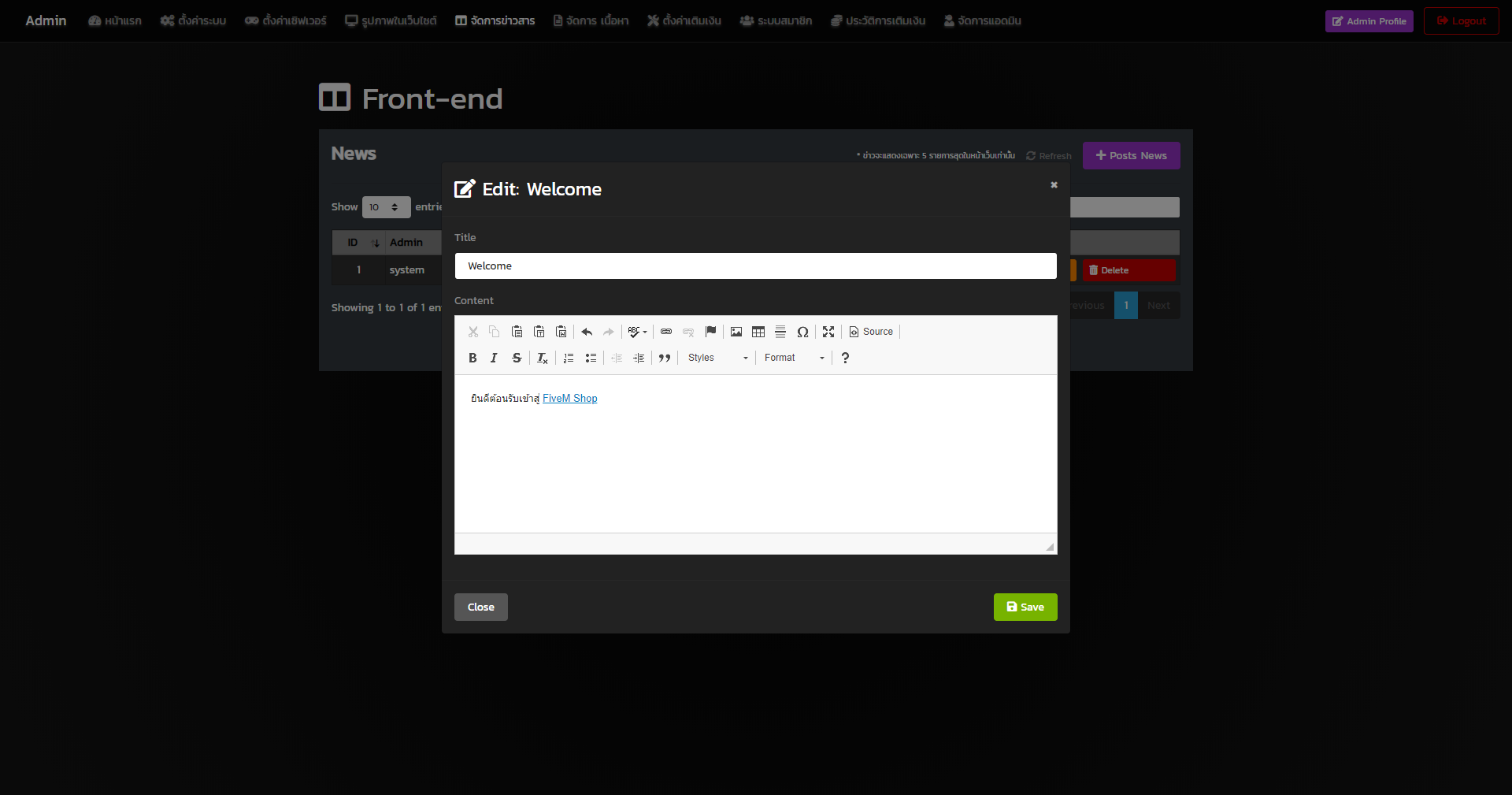Open the Styles dropdown
Image resolution: width=1512 pixels, height=795 pixels.
[x=717, y=358]
